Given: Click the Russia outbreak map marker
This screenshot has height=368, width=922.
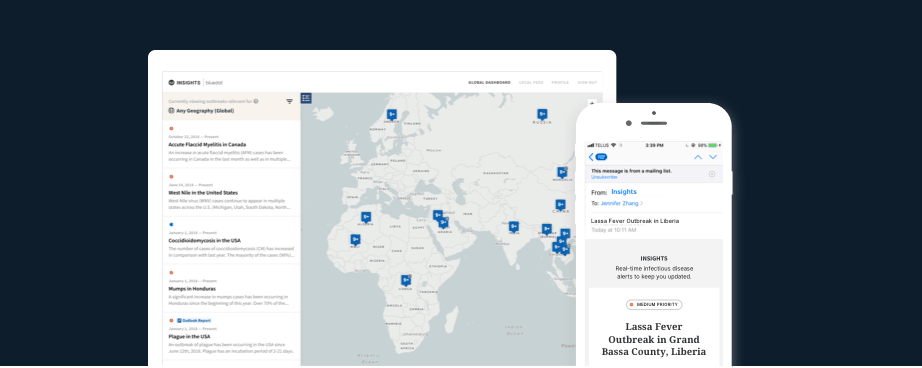Looking at the screenshot, I should [542, 114].
